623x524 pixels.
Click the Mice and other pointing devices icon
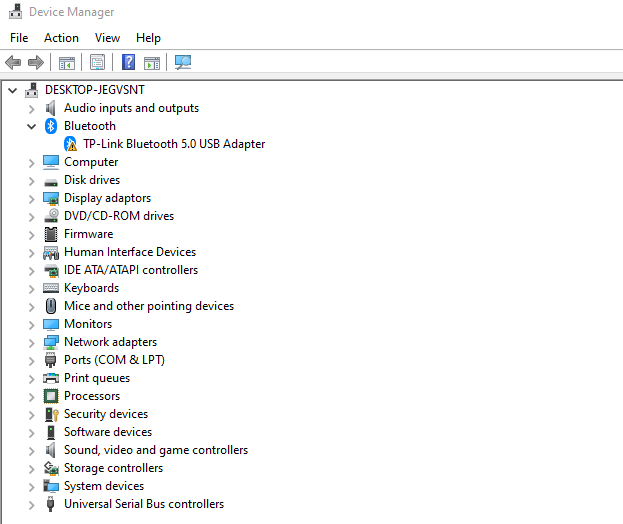51,306
